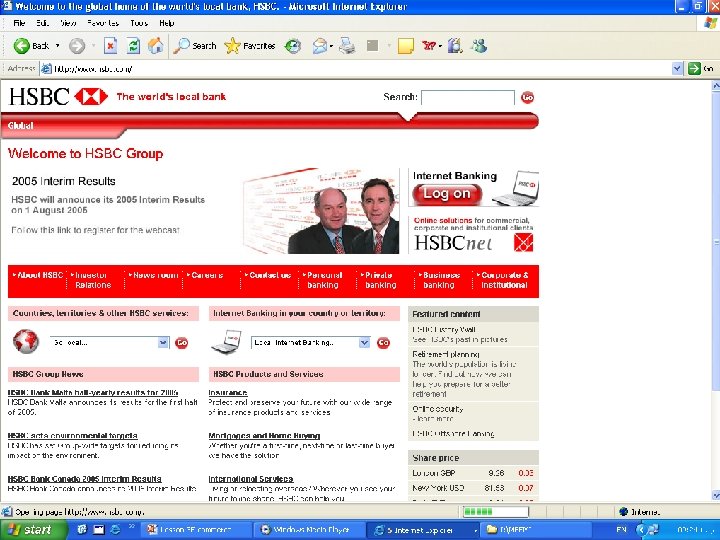Open Mortgages and Home Buying link
The width and height of the screenshot is (720, 540).
264,436
